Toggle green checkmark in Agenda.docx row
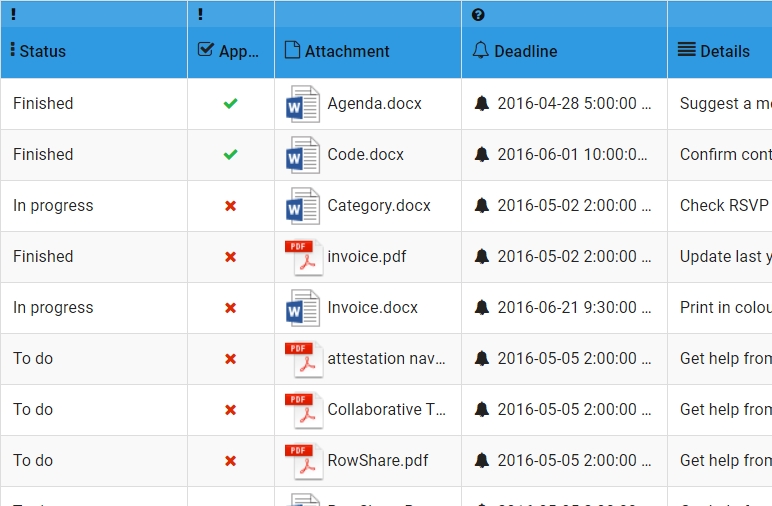The width and height of the screenshot is (772, 506). pyautogui.click(x=230, y=103)
